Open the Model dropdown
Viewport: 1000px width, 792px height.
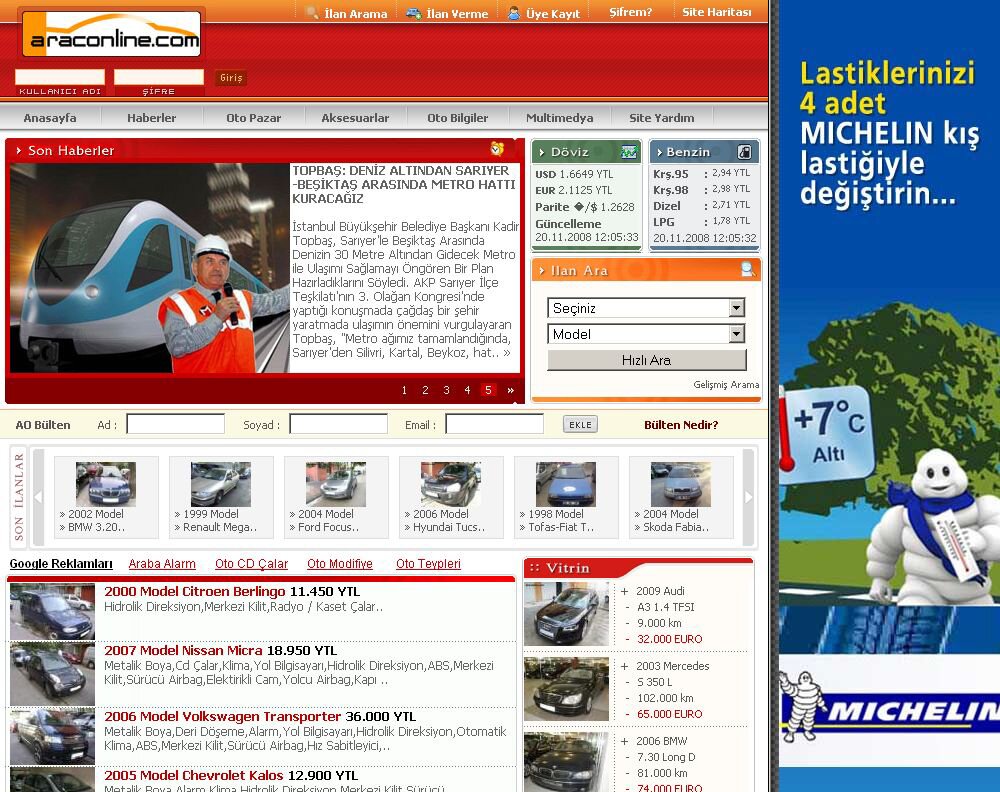(646, 334)
